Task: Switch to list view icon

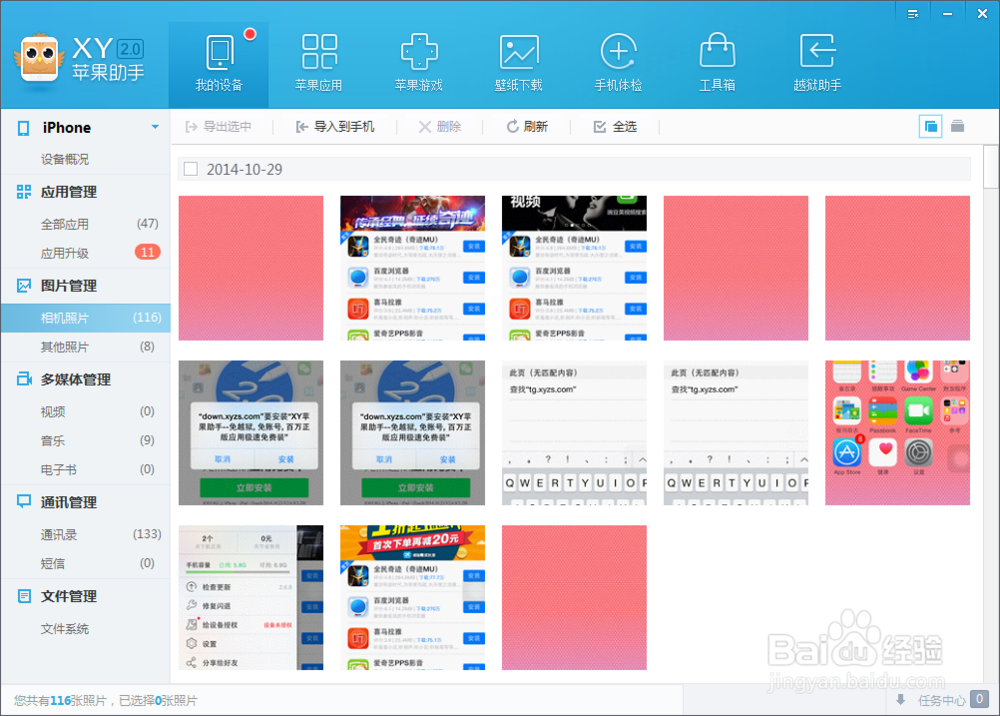Action: (x=957, y=126)
